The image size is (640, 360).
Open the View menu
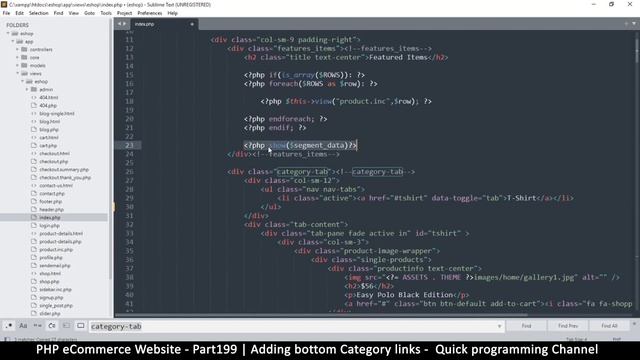[x=73, y=13]
